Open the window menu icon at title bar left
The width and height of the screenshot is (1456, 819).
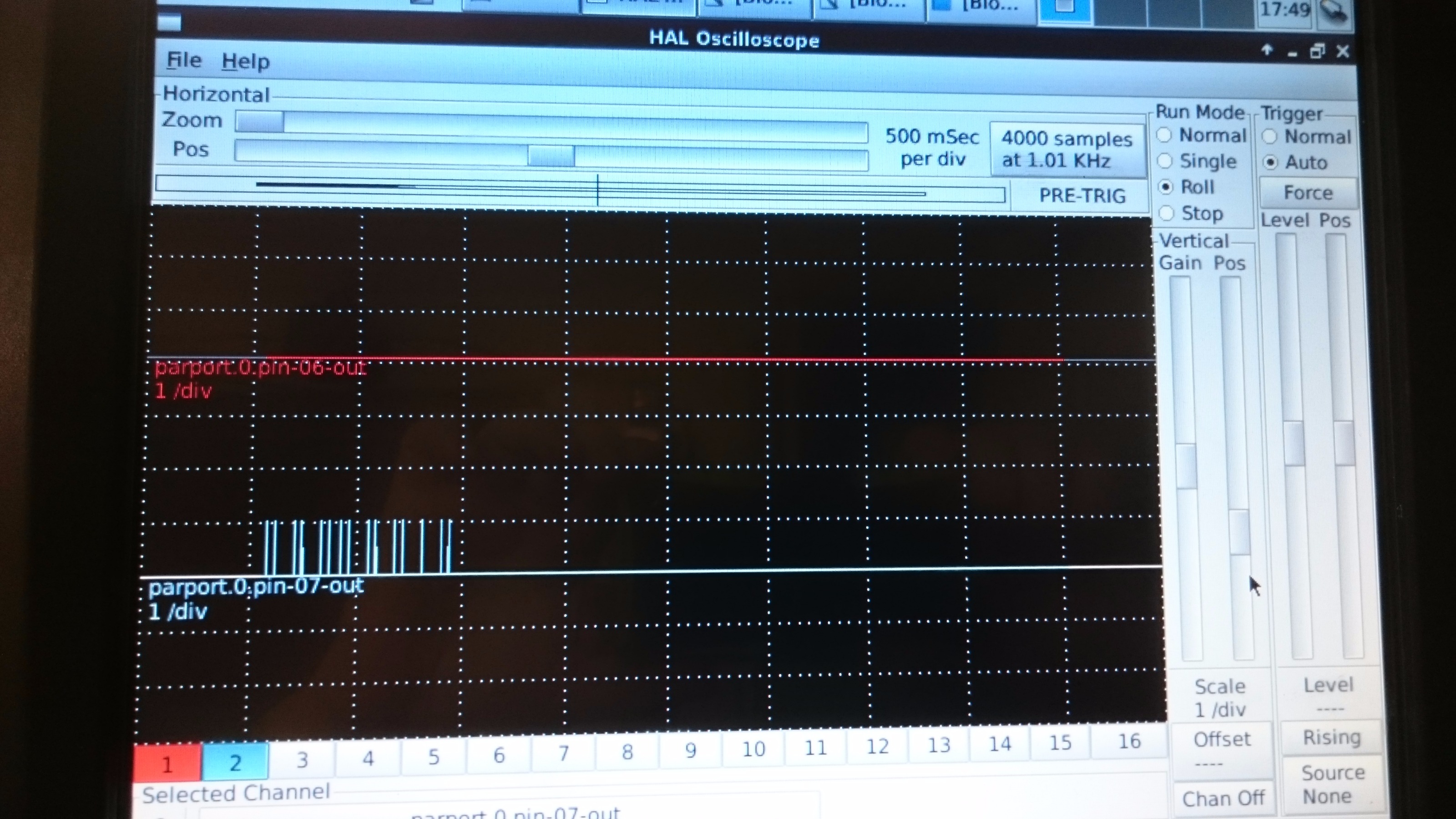169,23
